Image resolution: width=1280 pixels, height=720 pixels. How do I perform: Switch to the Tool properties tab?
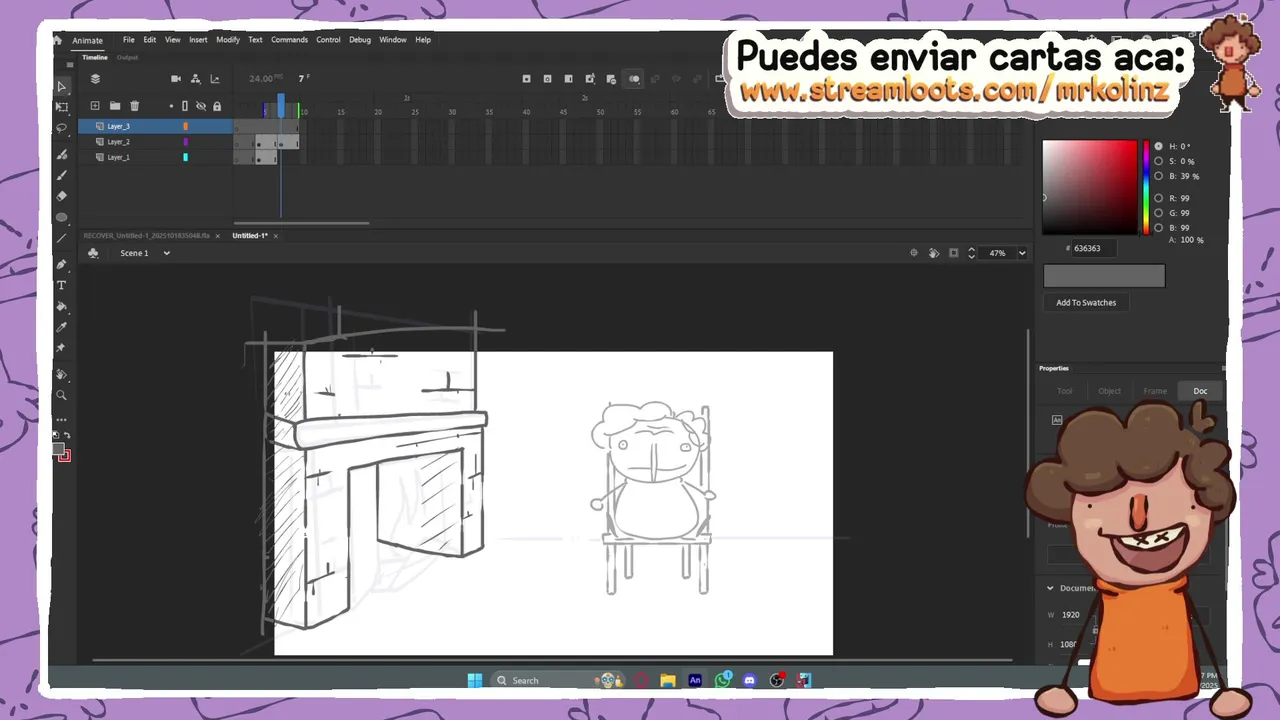(x=1065, y=391)
